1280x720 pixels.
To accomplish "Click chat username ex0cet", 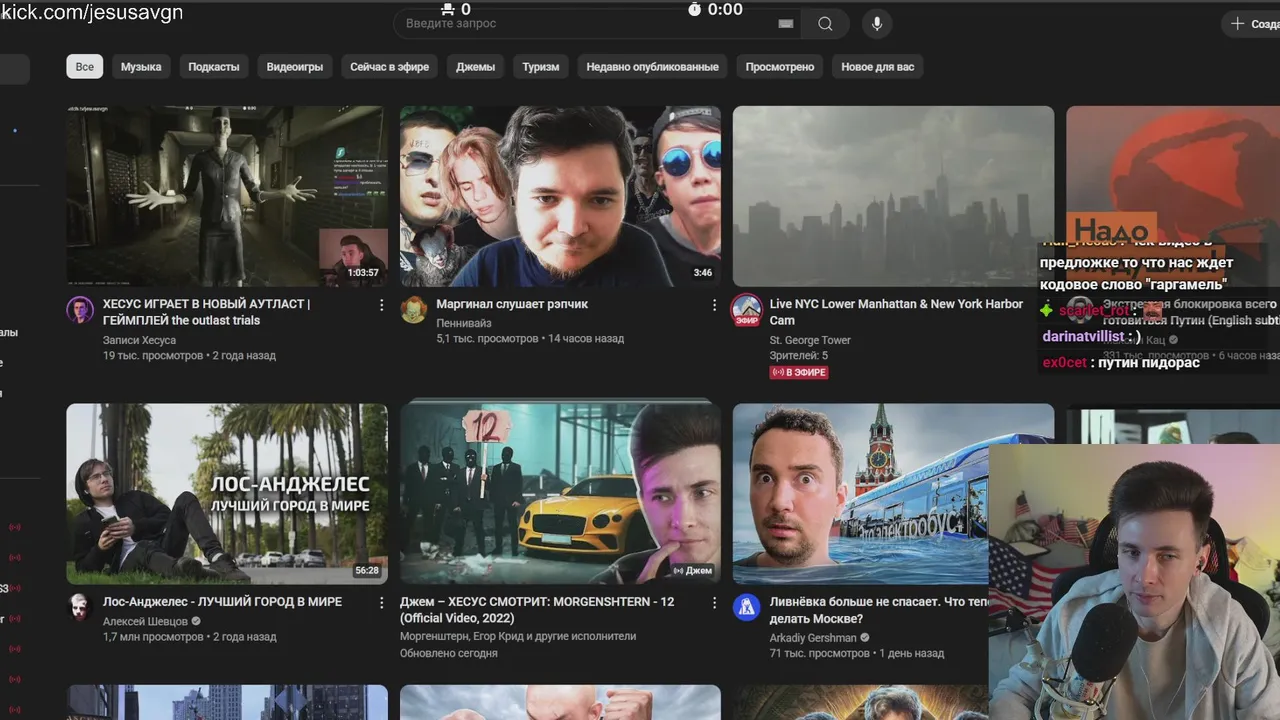I will [x=1064, y=363].
